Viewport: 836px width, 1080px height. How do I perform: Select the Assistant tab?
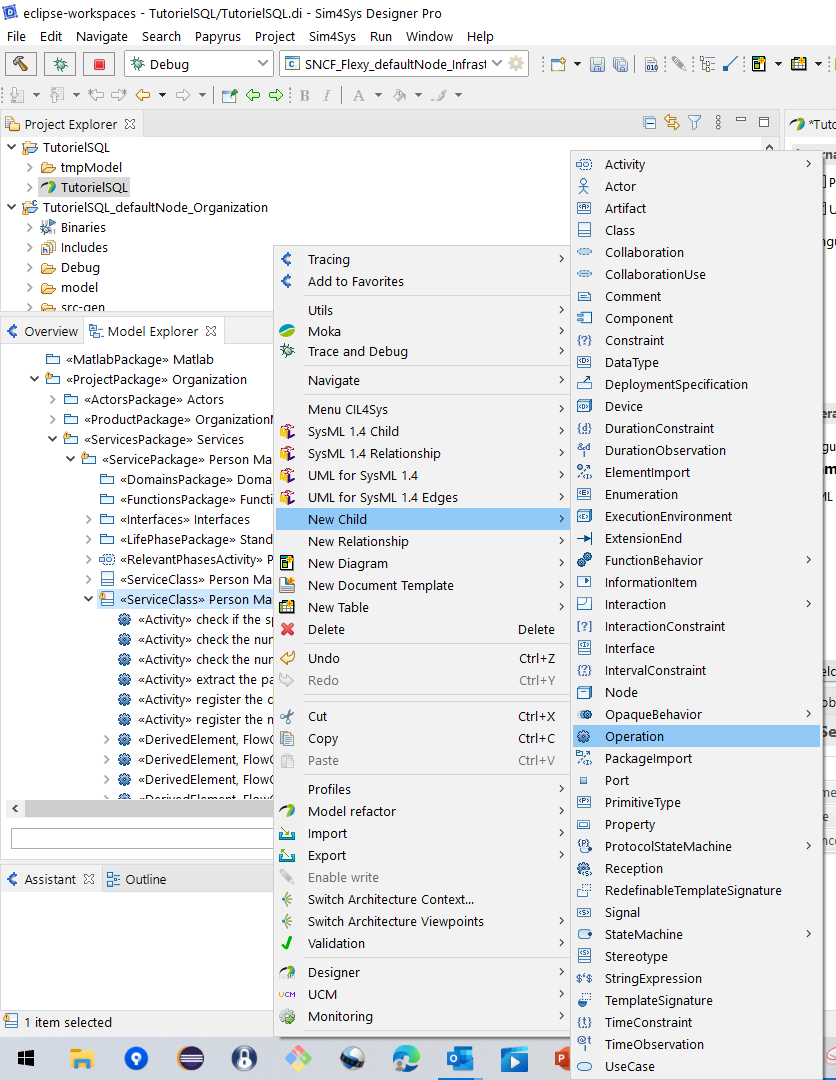[50, 880]
